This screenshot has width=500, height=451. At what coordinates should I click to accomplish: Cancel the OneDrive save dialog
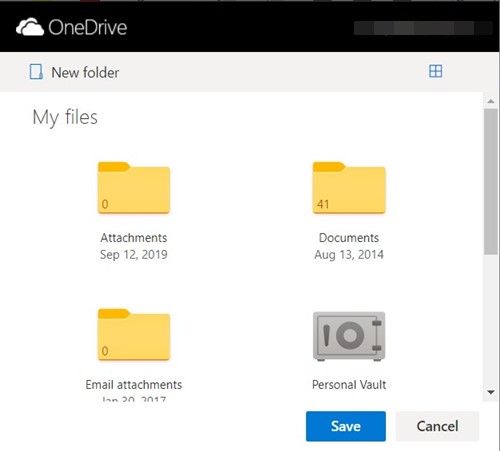[x=437, y=426]
